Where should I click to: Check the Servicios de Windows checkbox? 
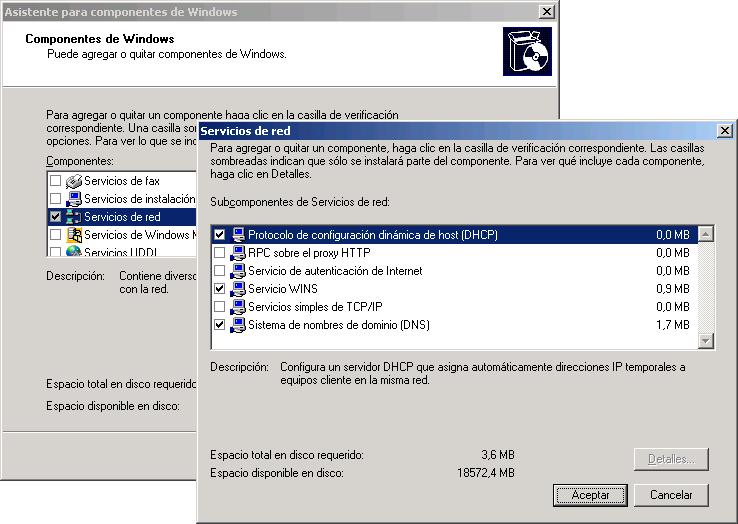56,234
